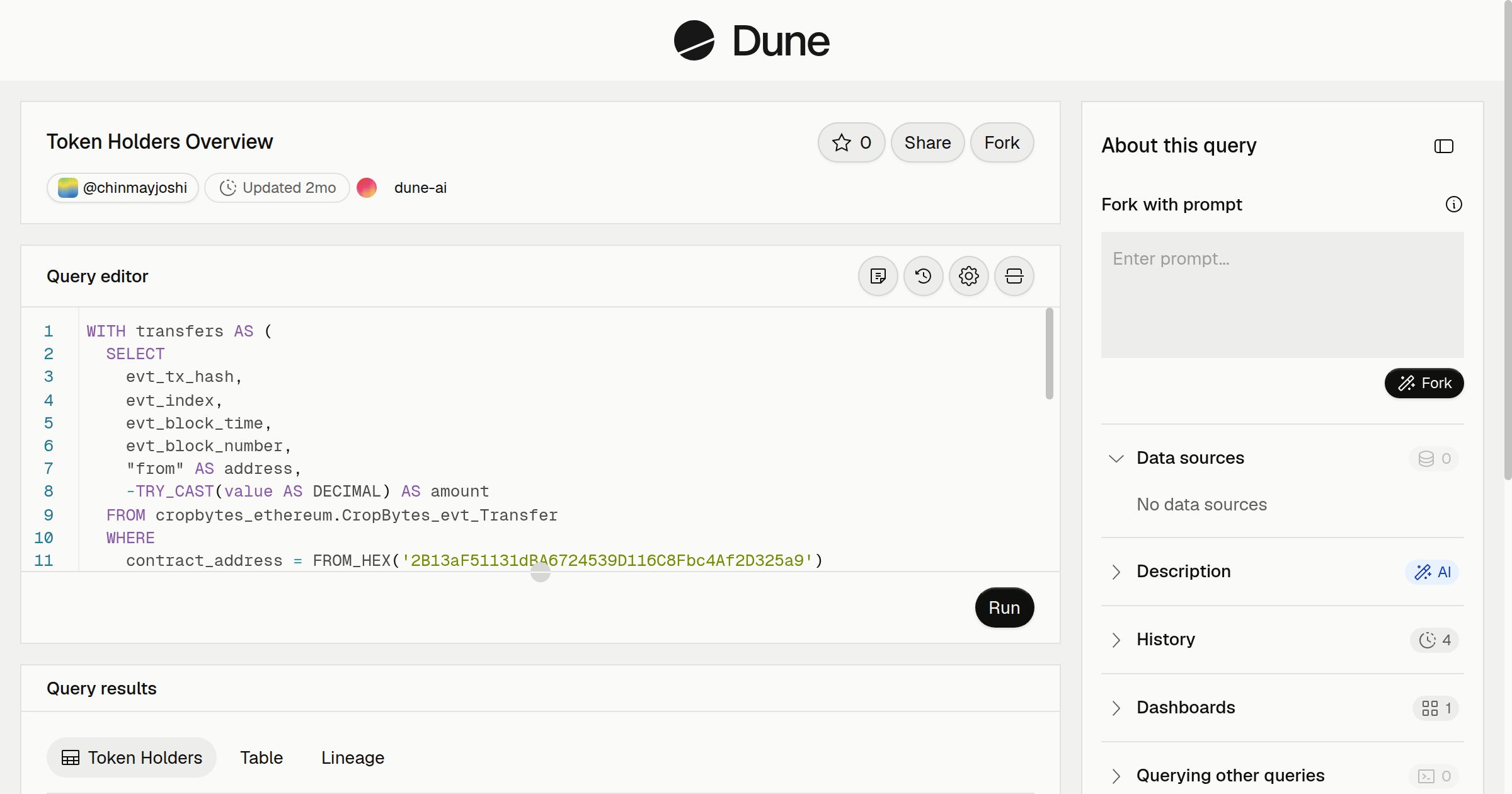Open the dune-ai profile link
This screenshot has height=794, width=1512.
point(420,188)
